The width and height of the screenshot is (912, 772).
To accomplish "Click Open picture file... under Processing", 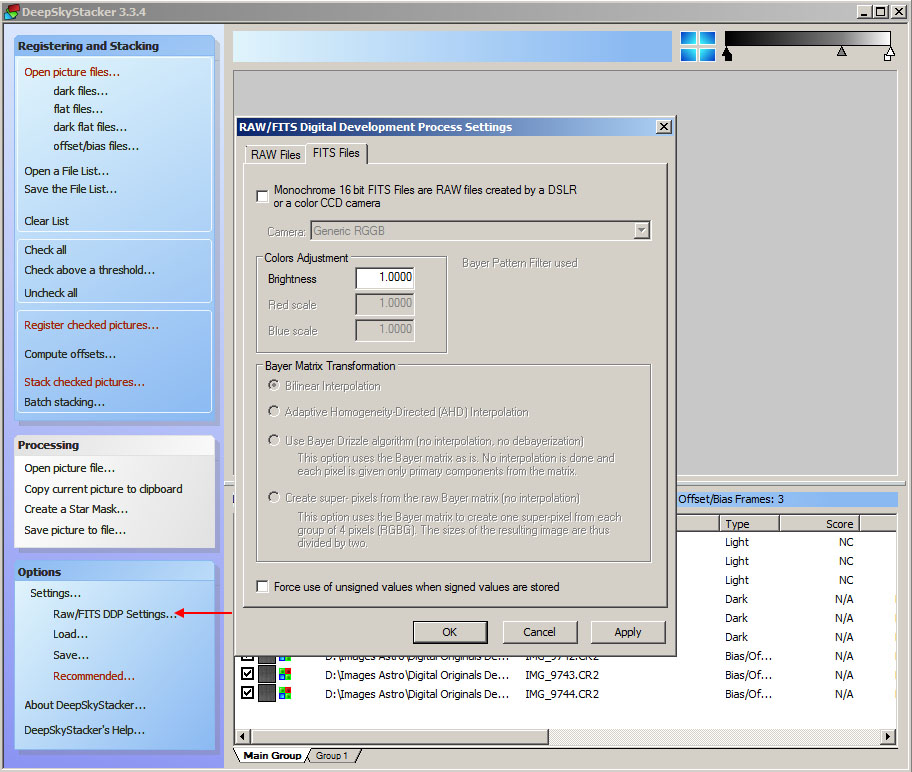I will (69, 468).
